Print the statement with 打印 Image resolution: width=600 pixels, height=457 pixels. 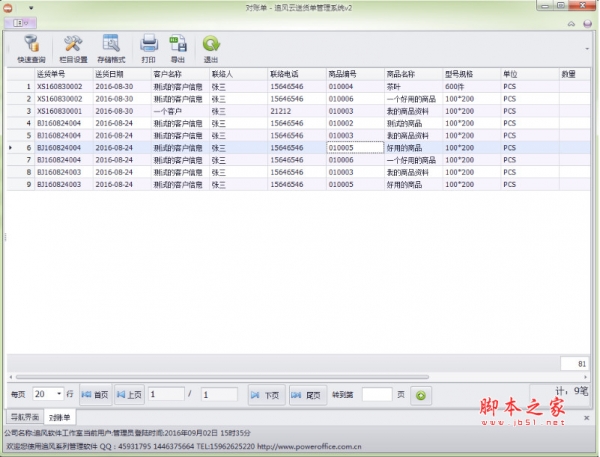click(x=148, y=49)
